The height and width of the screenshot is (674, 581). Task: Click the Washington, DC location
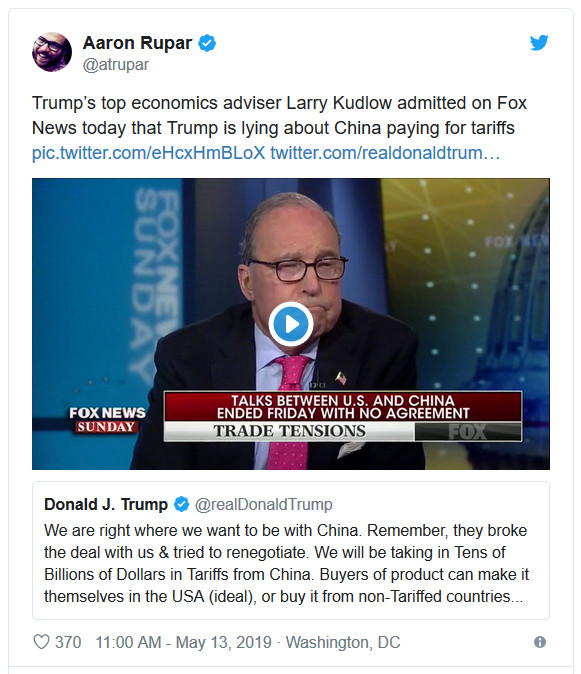coord(343,643)
